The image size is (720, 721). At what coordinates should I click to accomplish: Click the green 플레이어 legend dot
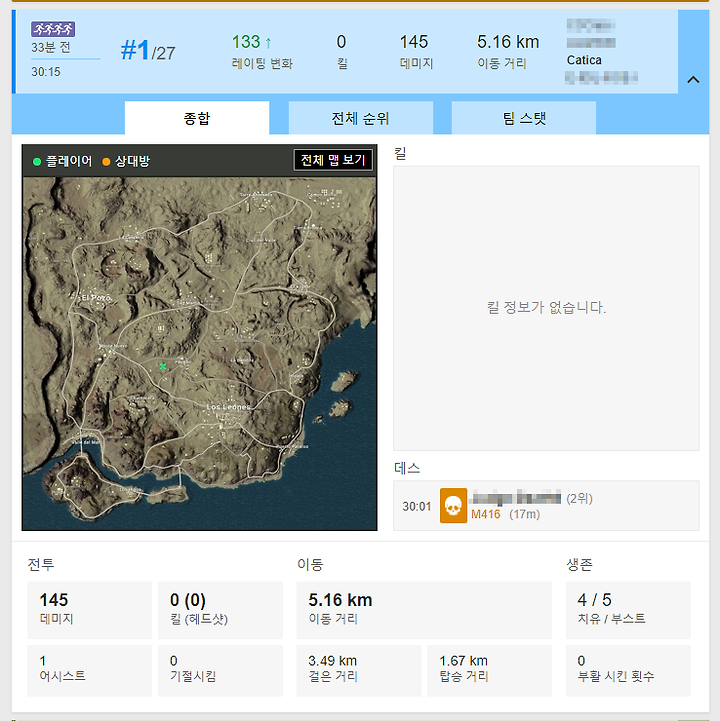[x=37, y=161]
